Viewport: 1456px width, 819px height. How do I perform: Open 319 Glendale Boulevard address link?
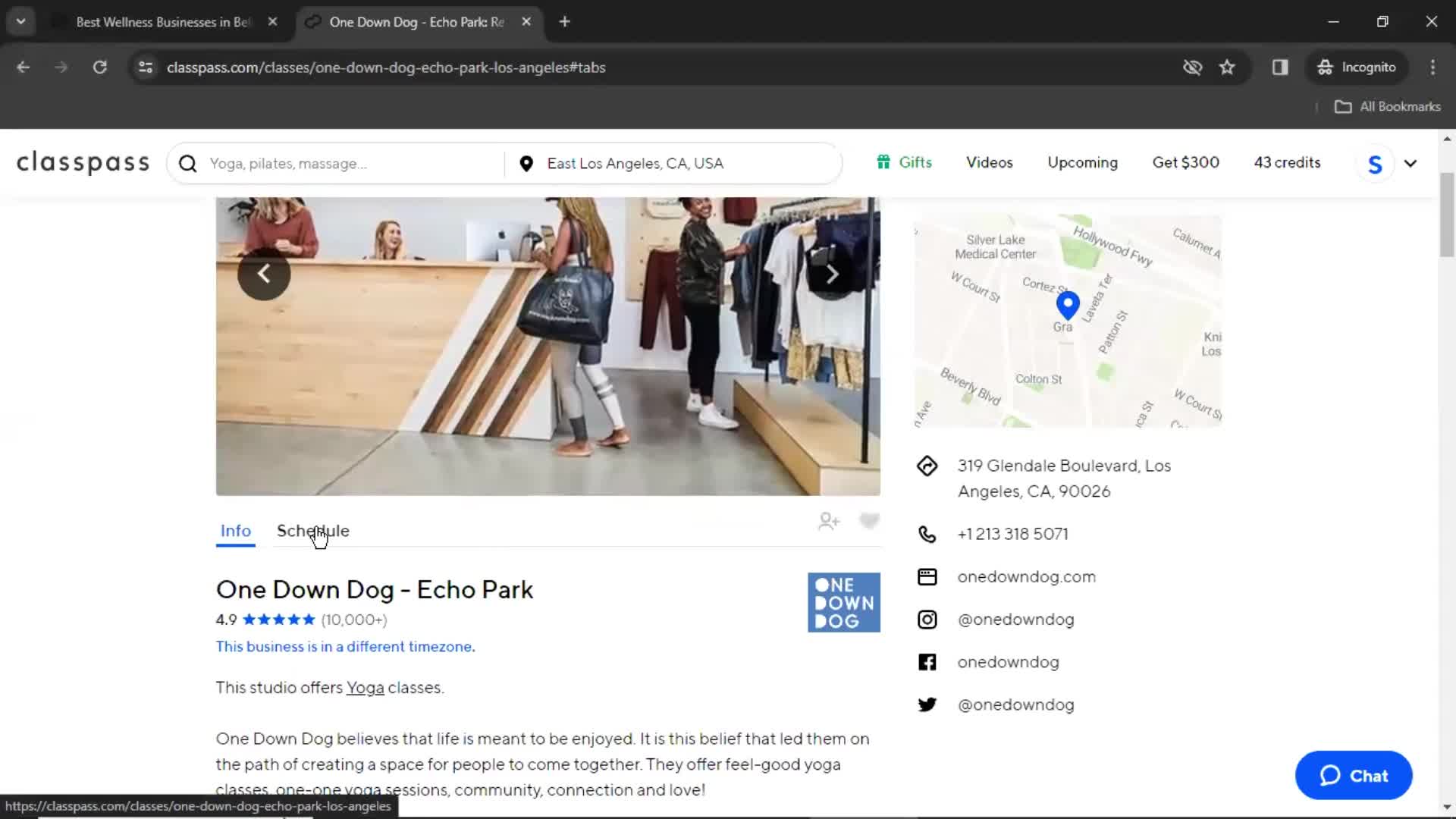1064,479
